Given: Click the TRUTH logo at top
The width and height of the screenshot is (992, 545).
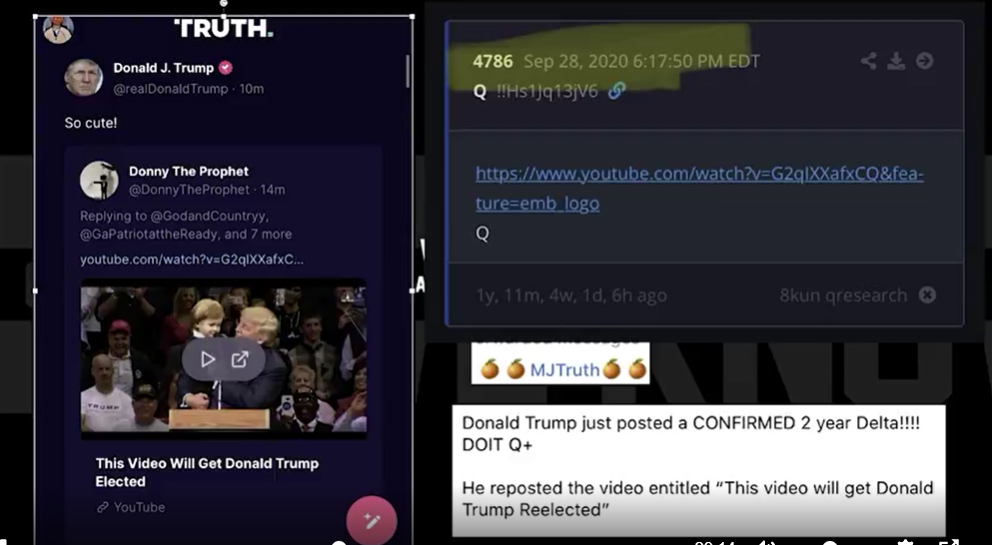Looking at the screenshot, I should pyautogui.click(x=223, y=28).
